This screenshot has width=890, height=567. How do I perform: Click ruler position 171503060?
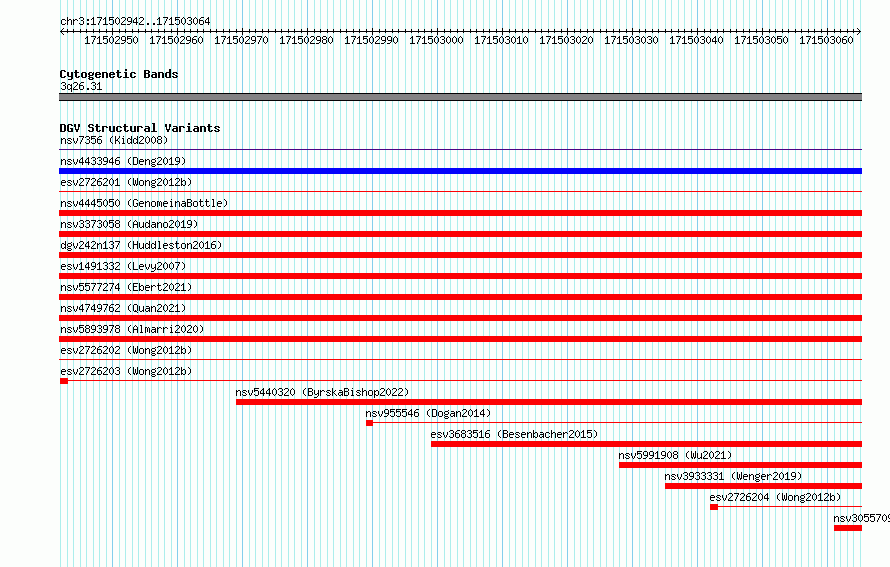(x=826, y=40)
